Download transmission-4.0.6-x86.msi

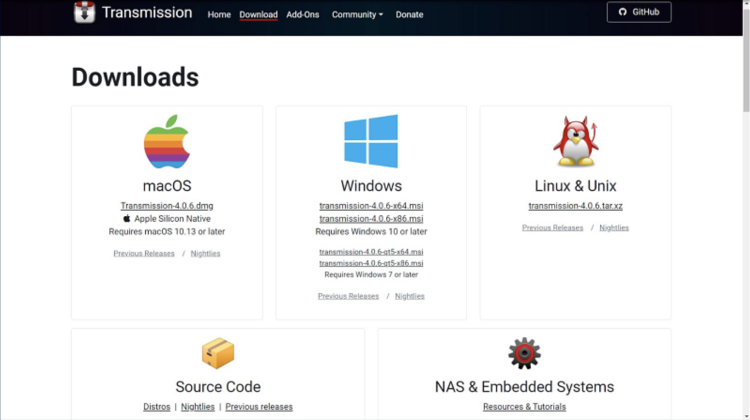click(x=371, y=219)
